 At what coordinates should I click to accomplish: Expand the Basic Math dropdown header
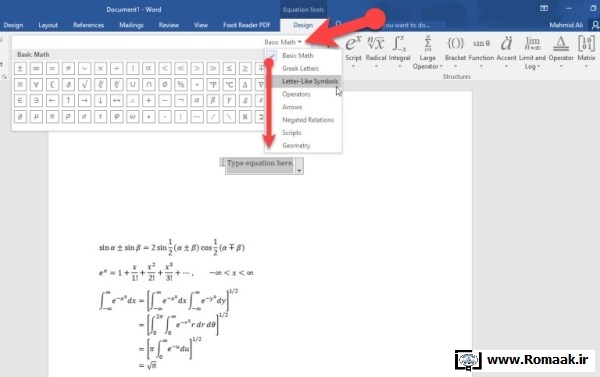click(283, 42)
